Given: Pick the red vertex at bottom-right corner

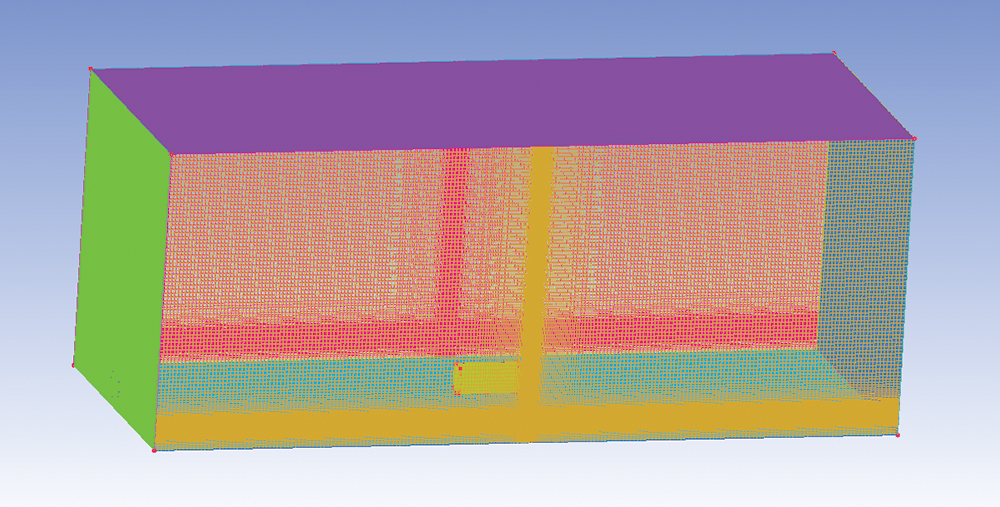Looking at the screenshot, I should [x=897, y=435].
